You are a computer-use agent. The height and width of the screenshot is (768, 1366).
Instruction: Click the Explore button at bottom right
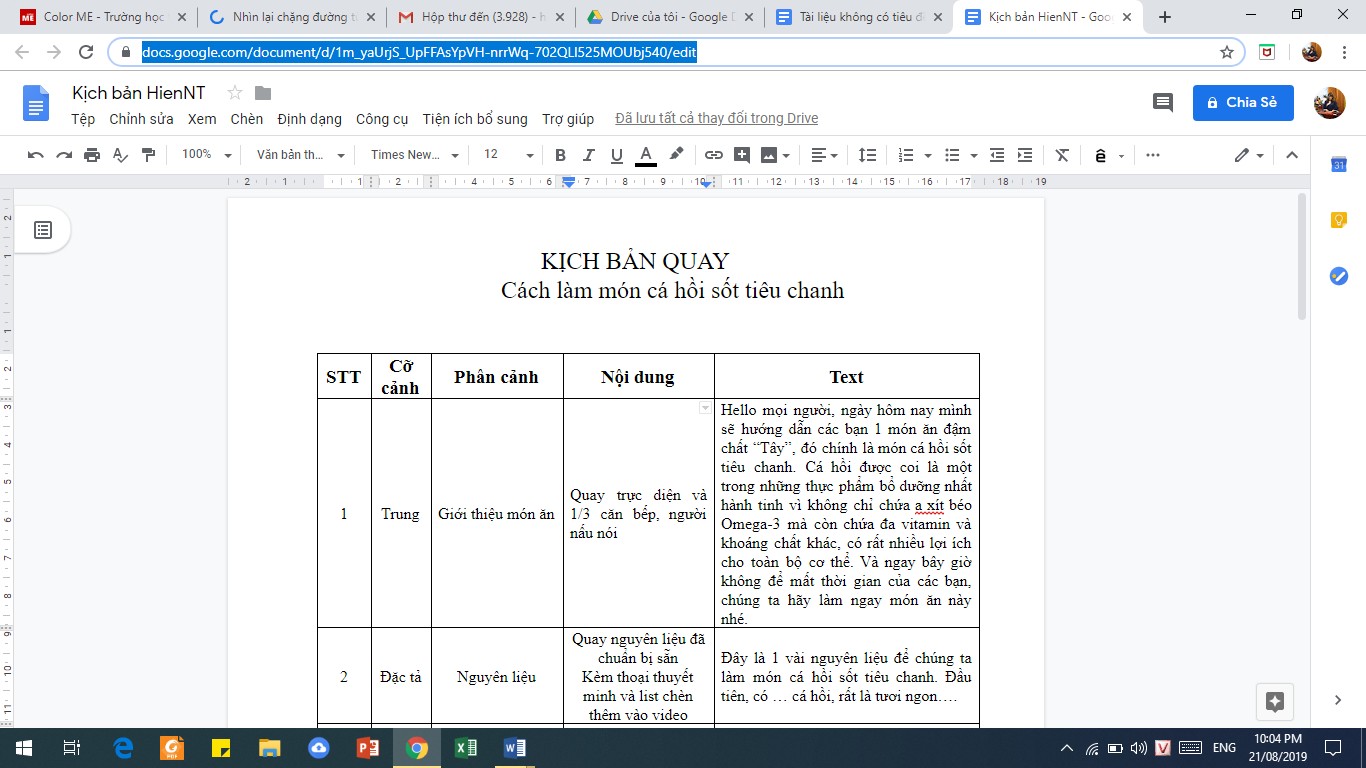coord(1275,701)
